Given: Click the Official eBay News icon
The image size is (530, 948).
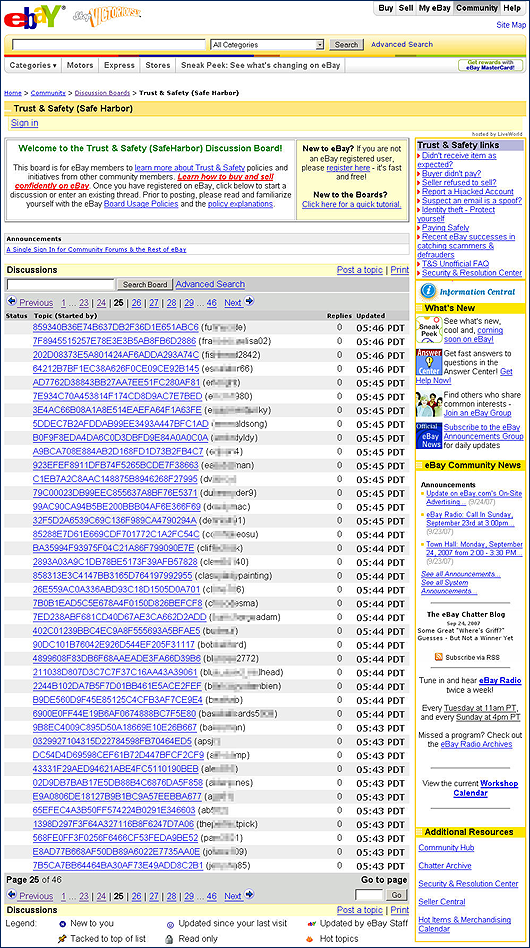Looking at the screenshot, I should tap(428, 436).
